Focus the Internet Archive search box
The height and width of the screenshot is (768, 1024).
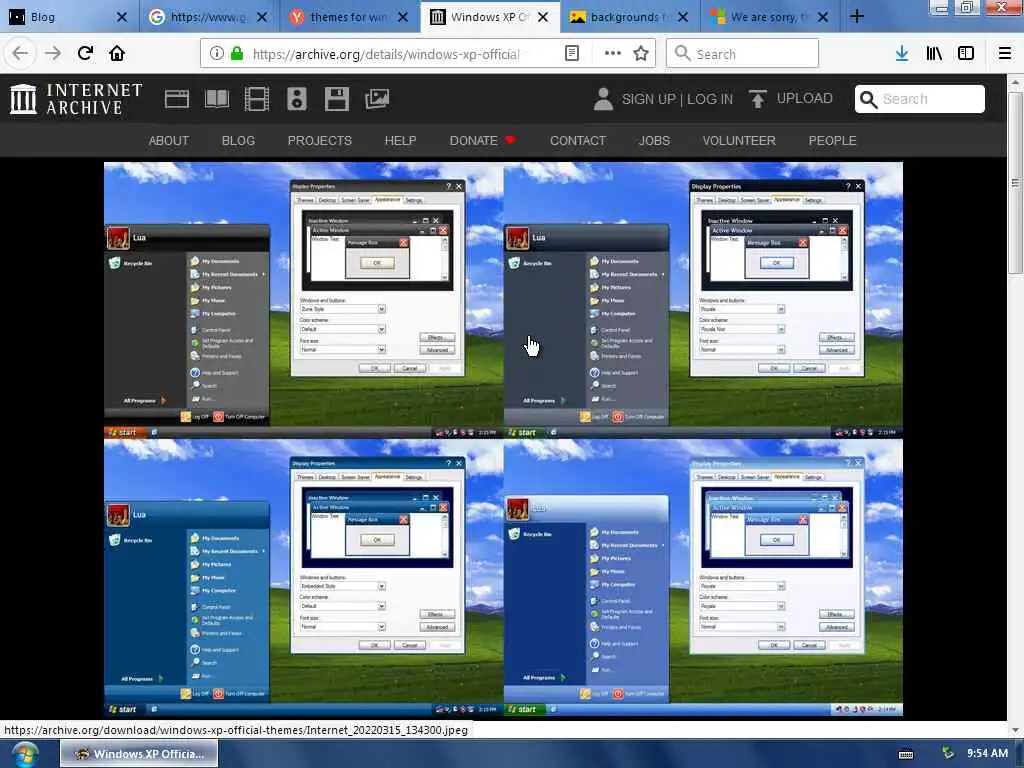pyautogui.click(x=920, y=99)
